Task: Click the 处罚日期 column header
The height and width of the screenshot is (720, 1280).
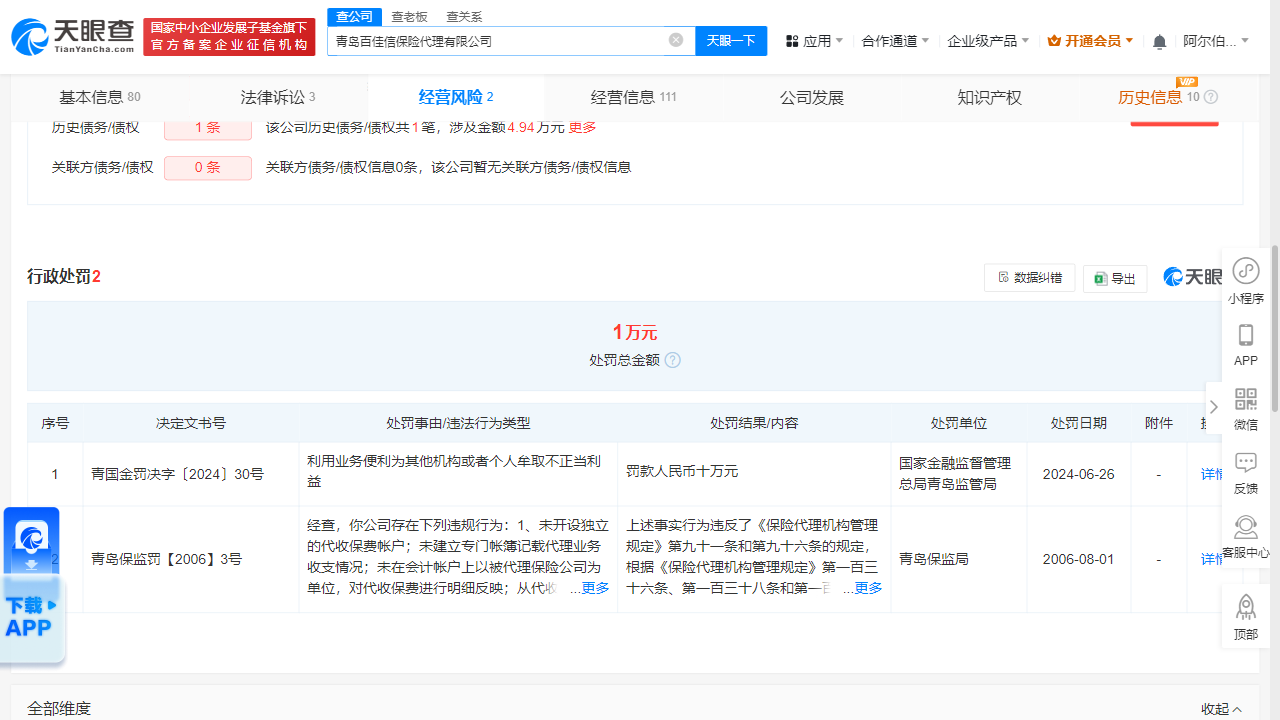Action: [1079, 423]
